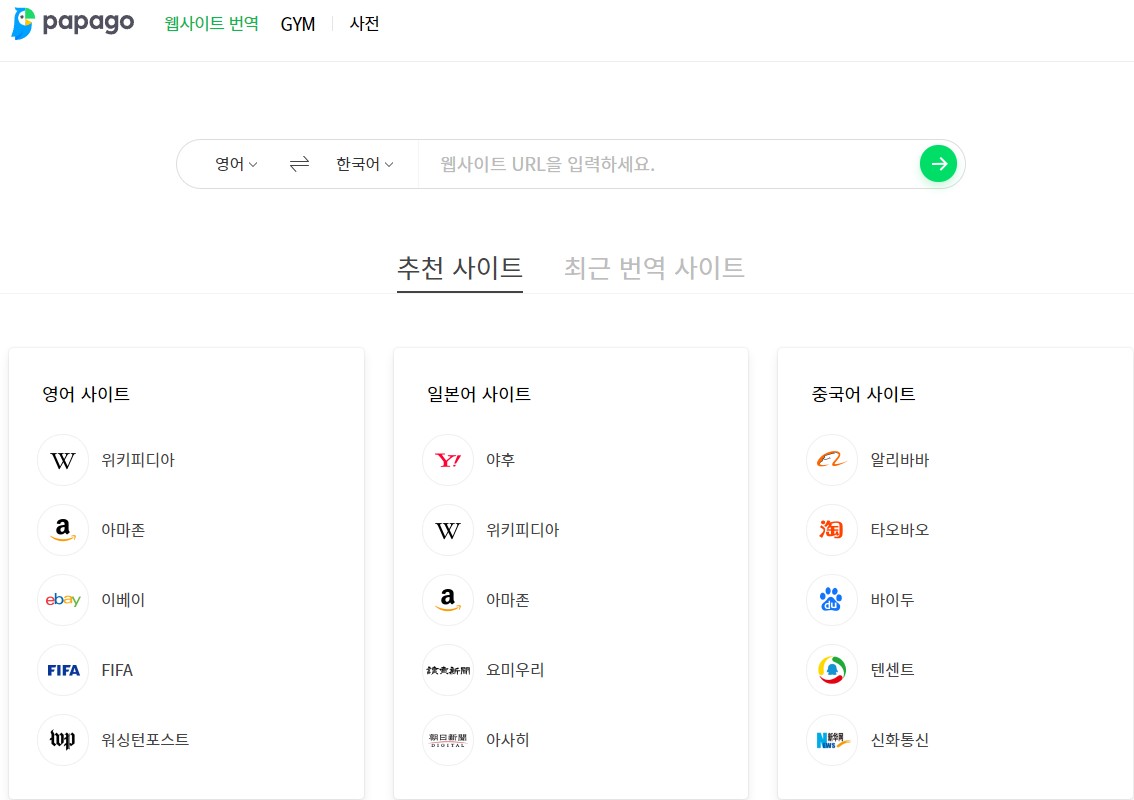The image size is (1134, 800).
Task: Open the GYM menu item
Action: [298, 24]
